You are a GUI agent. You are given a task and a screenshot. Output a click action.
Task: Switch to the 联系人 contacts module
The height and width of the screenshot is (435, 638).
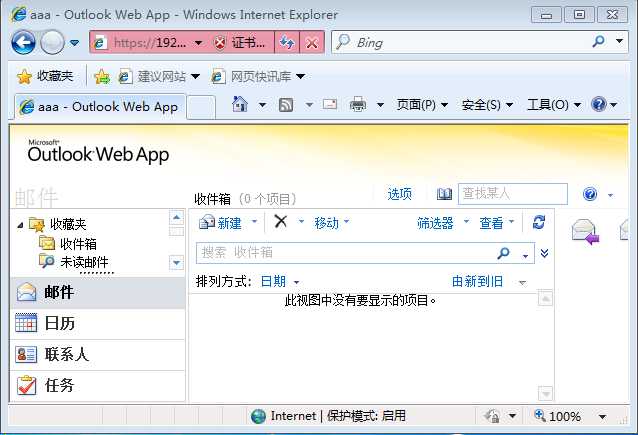(x=98, y=354)
